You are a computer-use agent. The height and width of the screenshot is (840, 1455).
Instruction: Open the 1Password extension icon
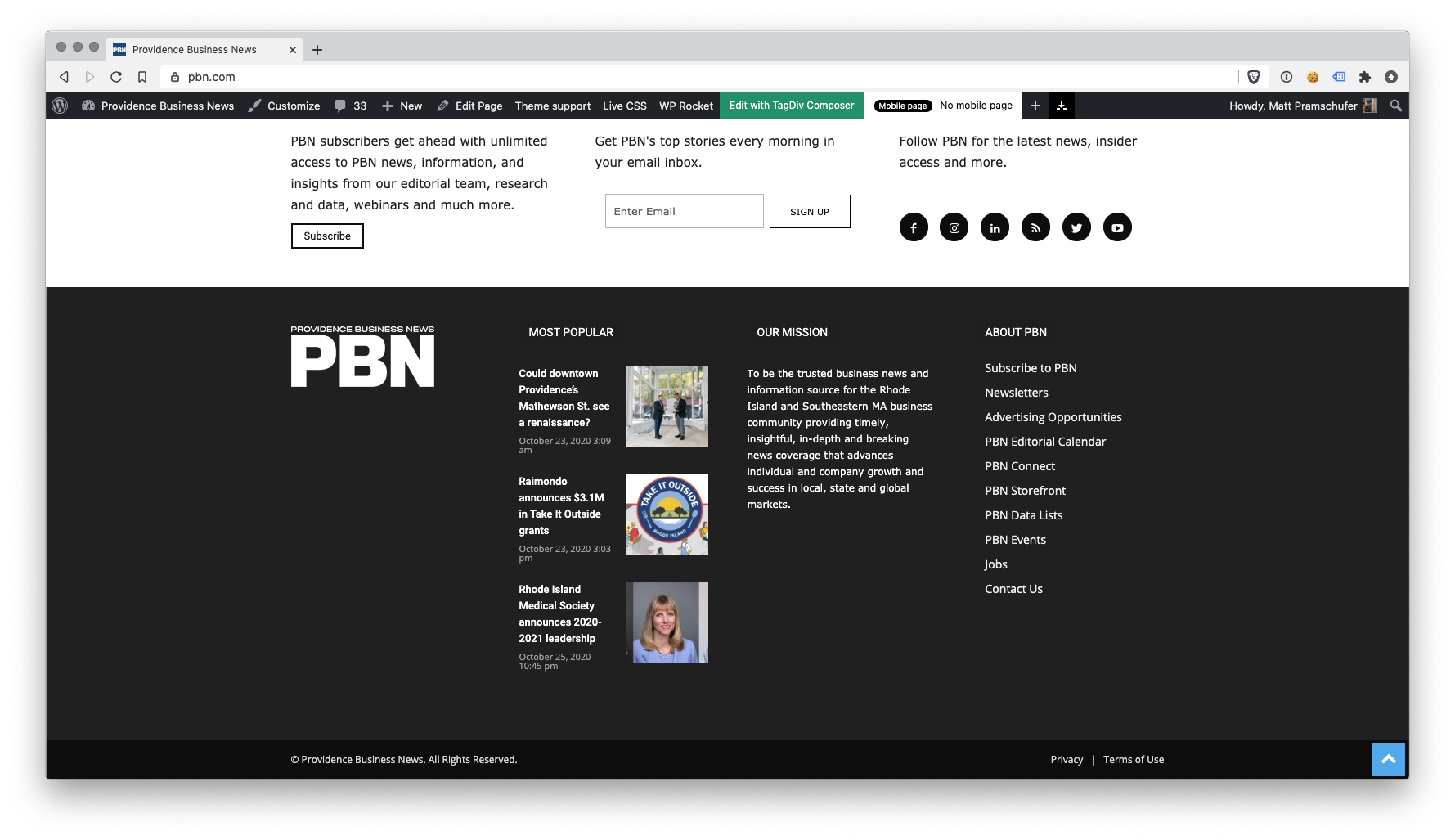pyautogui.click(x=1287, y=77)
